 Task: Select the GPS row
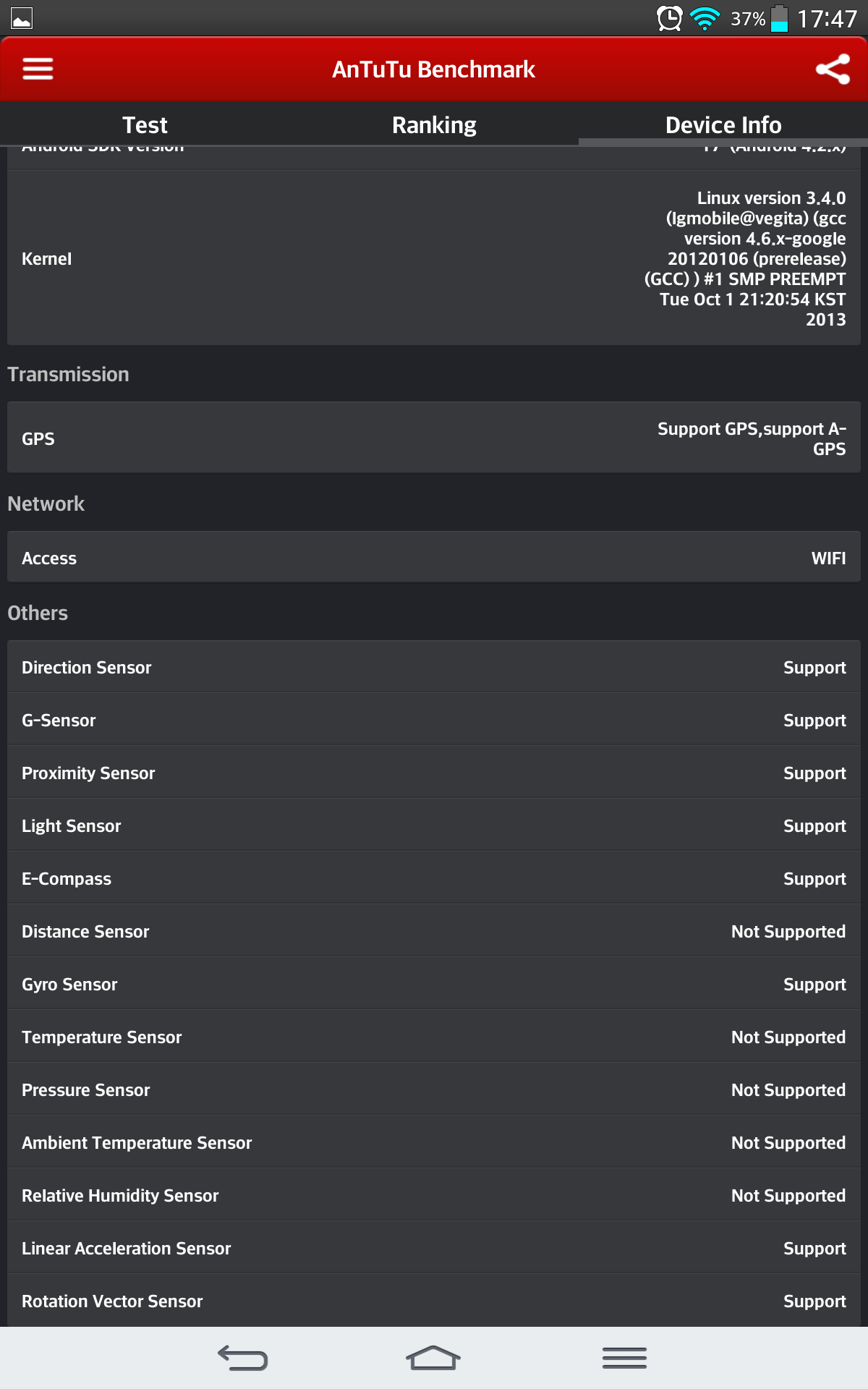tap(434, 438)
